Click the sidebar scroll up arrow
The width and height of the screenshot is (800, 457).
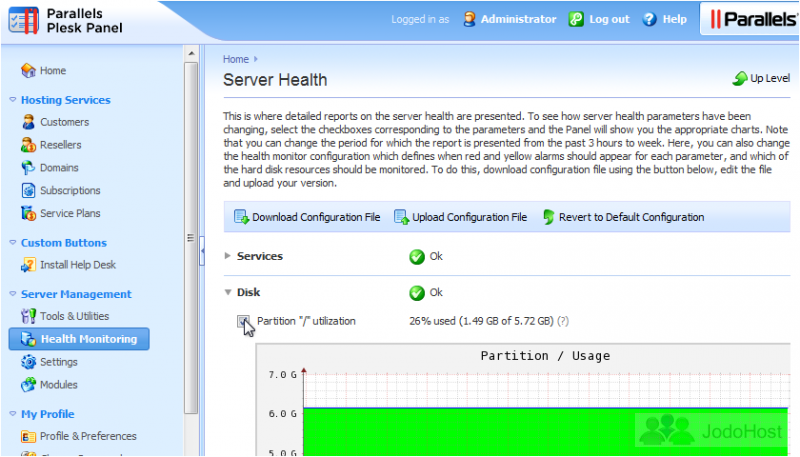191,53
